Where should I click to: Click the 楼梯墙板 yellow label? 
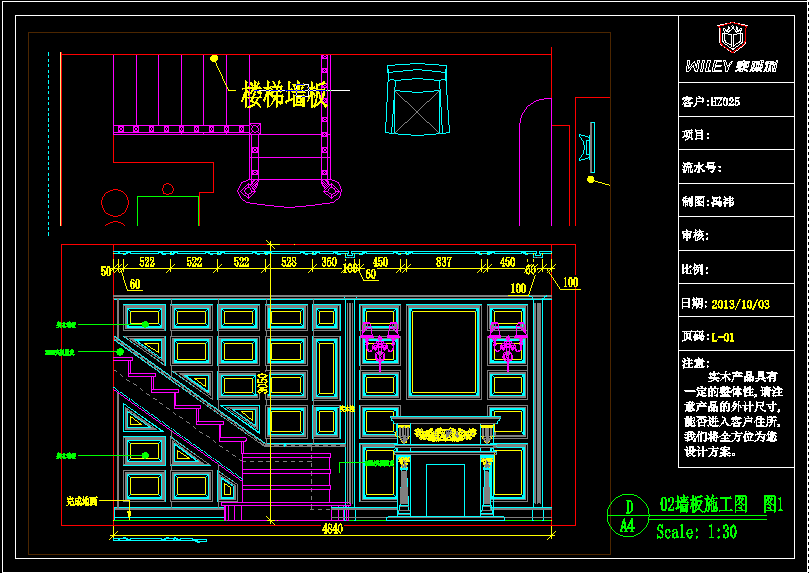(285, 95)
